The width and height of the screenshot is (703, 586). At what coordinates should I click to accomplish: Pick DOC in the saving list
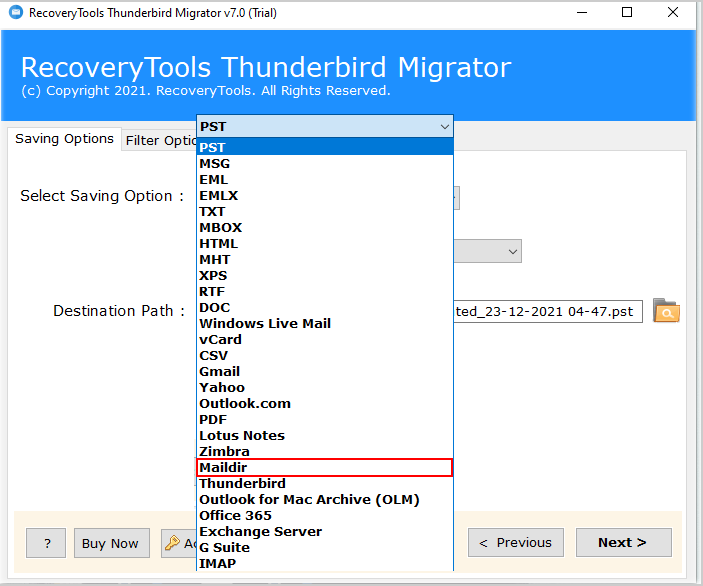point(325,307)
